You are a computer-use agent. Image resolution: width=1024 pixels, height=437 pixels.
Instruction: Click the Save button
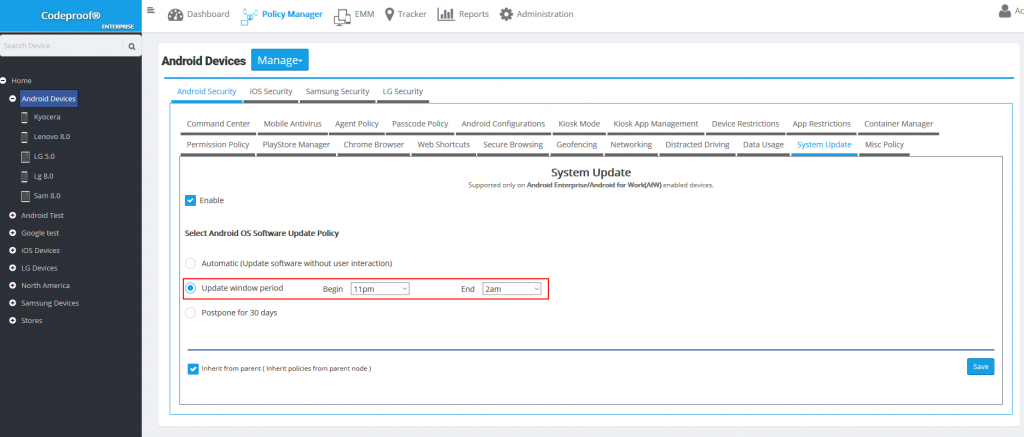pos(980,366)
